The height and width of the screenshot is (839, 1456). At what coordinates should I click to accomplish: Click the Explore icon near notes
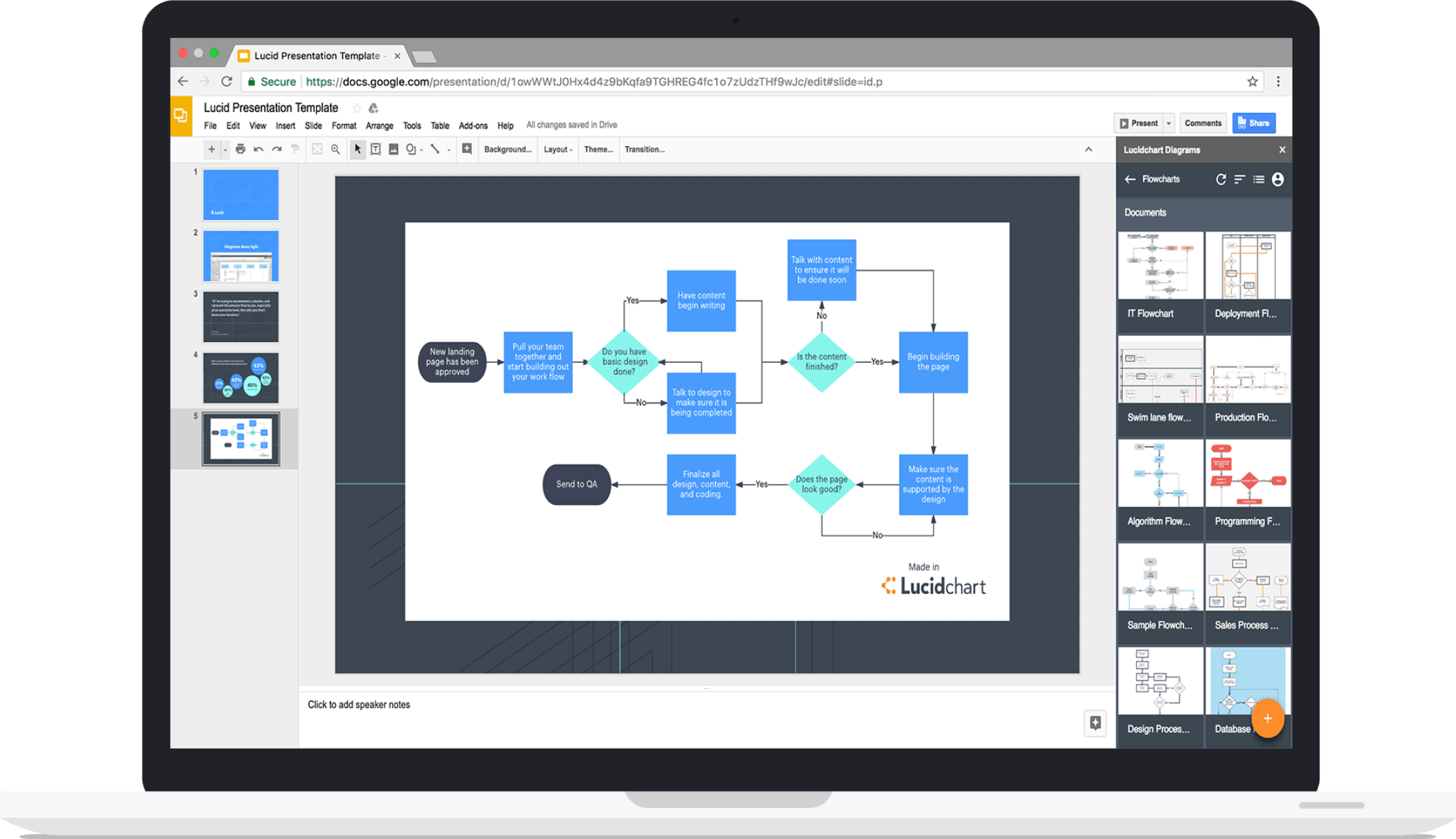(1096, 723)
